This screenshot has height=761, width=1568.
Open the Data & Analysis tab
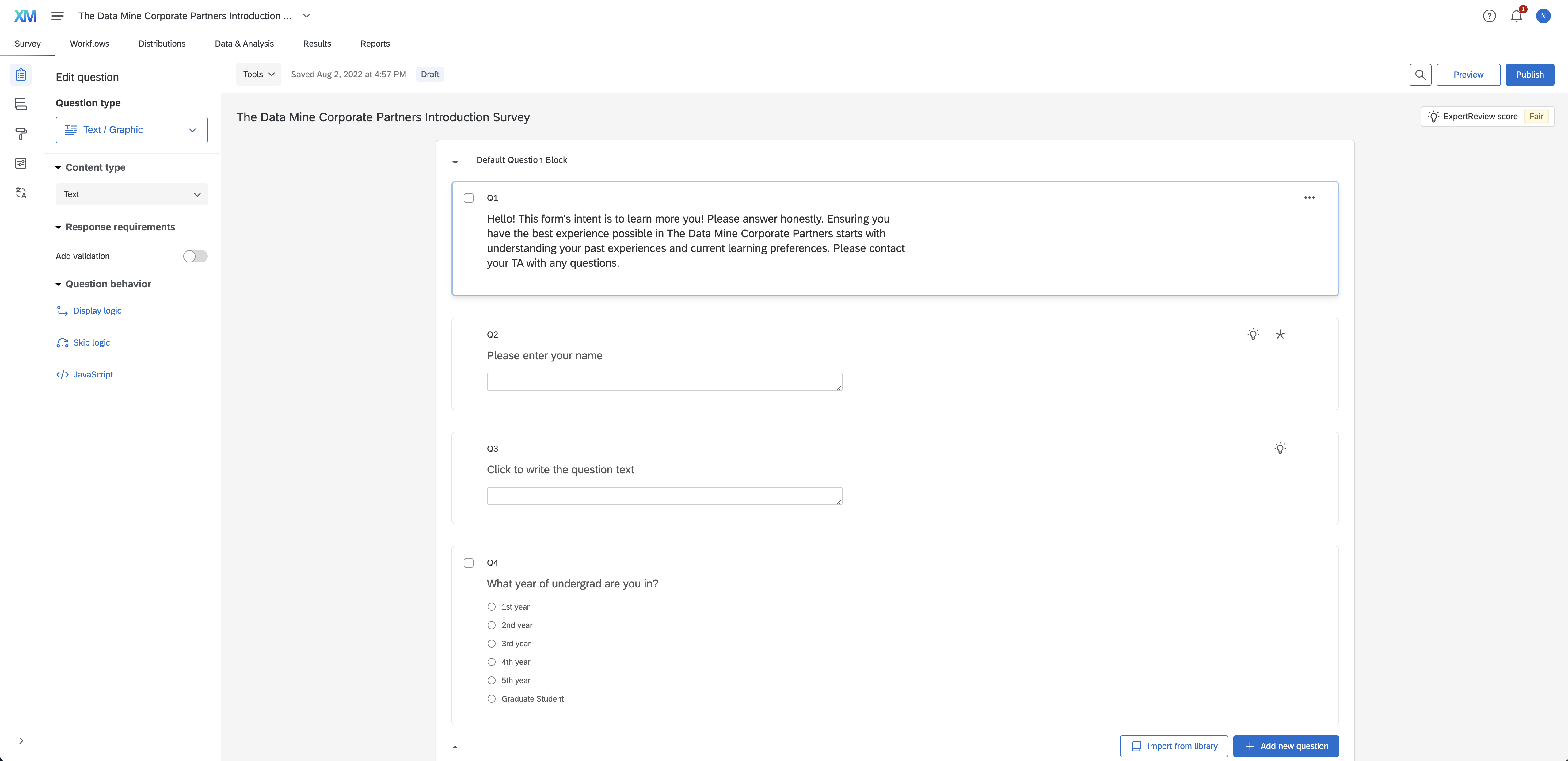point(244,44)
